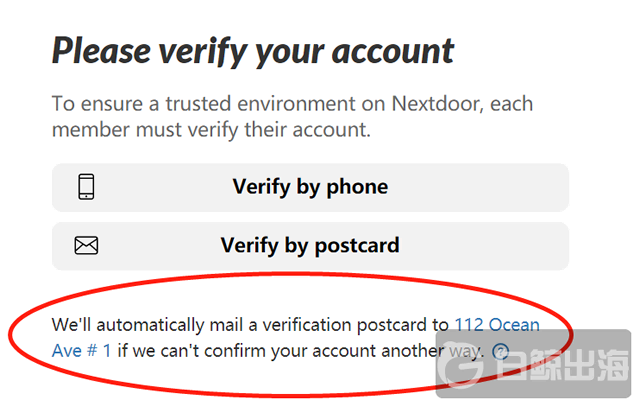This screenshot has width=640, height=406.
Task: Click the "Ave # 1" address link portion
Action: coord(82,351)
